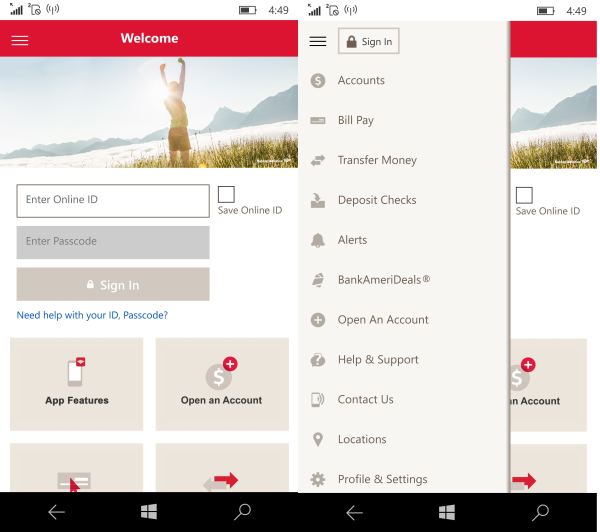This screenshot has width=600, height=532.
Task: Click the Help & Support question icon
Action: coord(318,360)
